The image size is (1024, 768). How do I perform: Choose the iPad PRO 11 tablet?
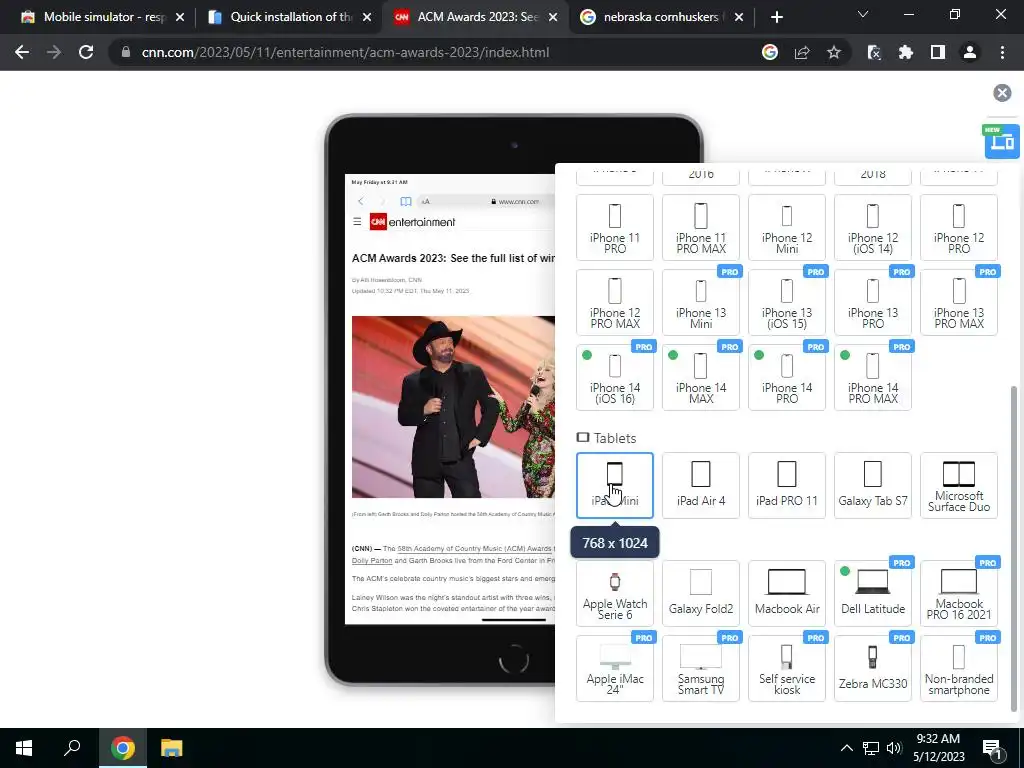[787, 485]
